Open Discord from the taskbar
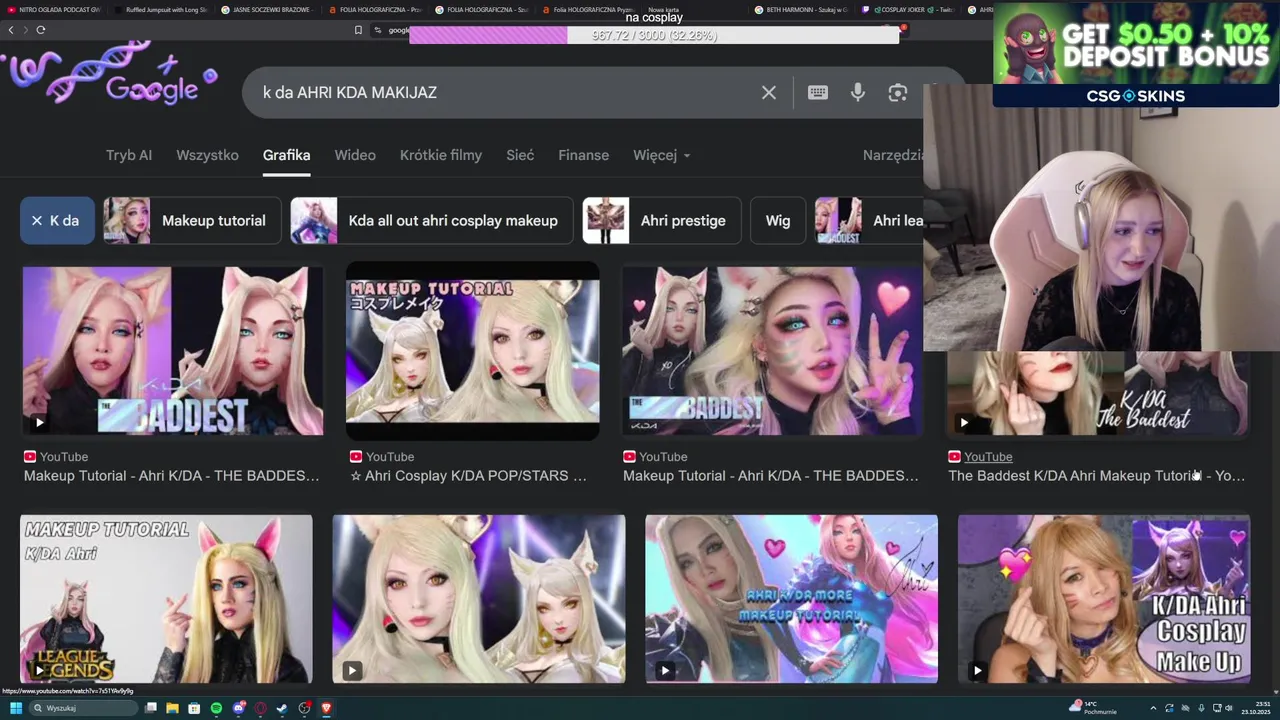 (x=238, y=708)
